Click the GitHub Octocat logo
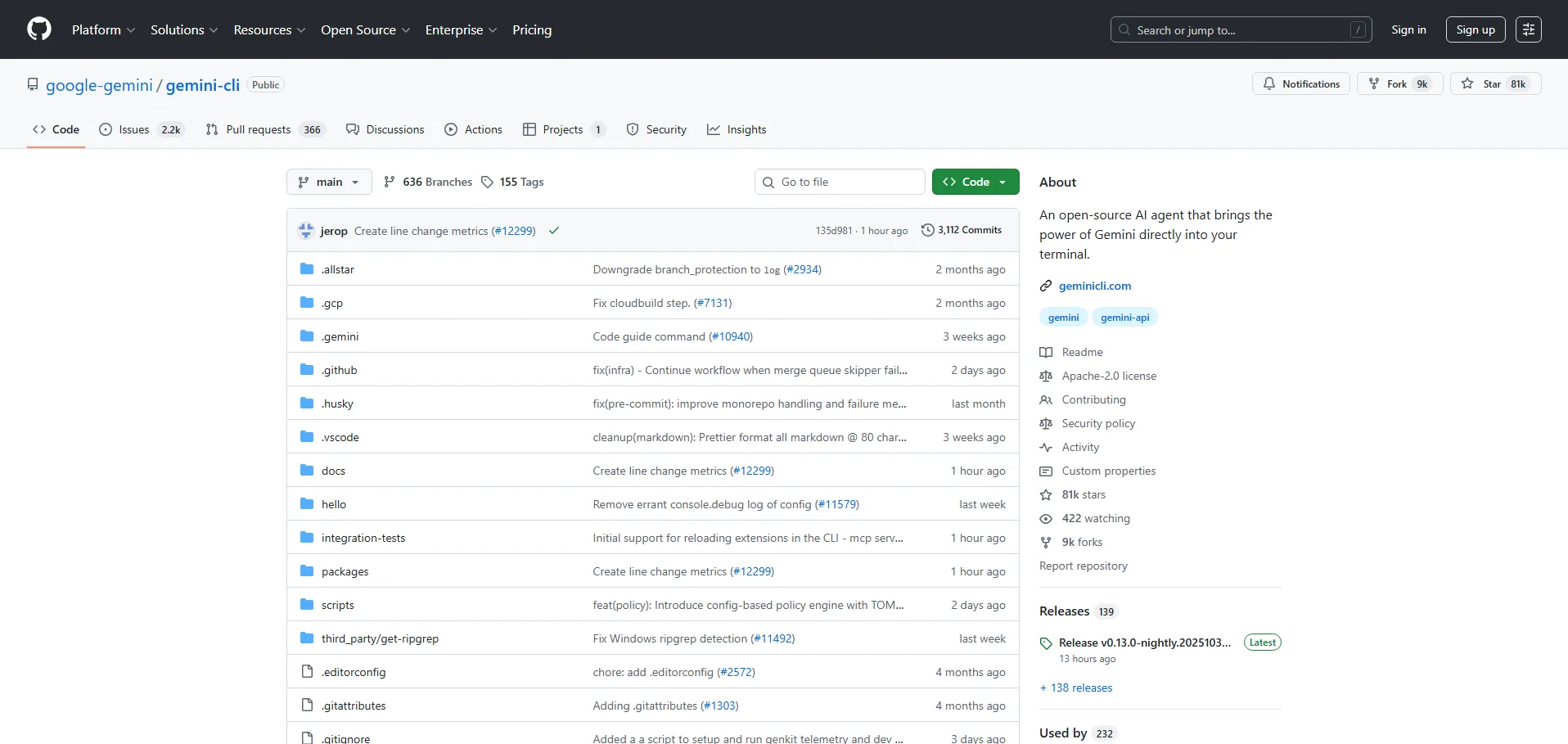Screen dimensions: 1568x744 38,29
